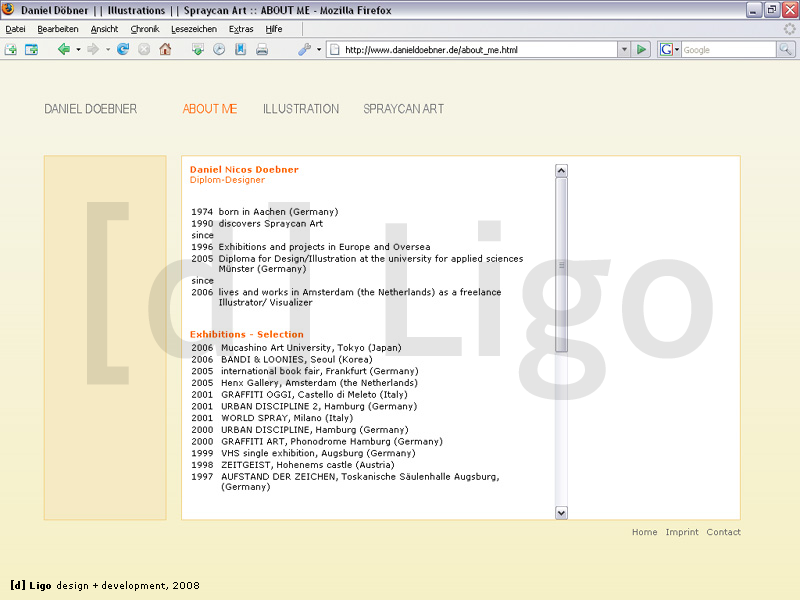Click the 'Mucashino Art University, Tokyo' entry
This screenshot has height=600, width=800.
(311, 347)
